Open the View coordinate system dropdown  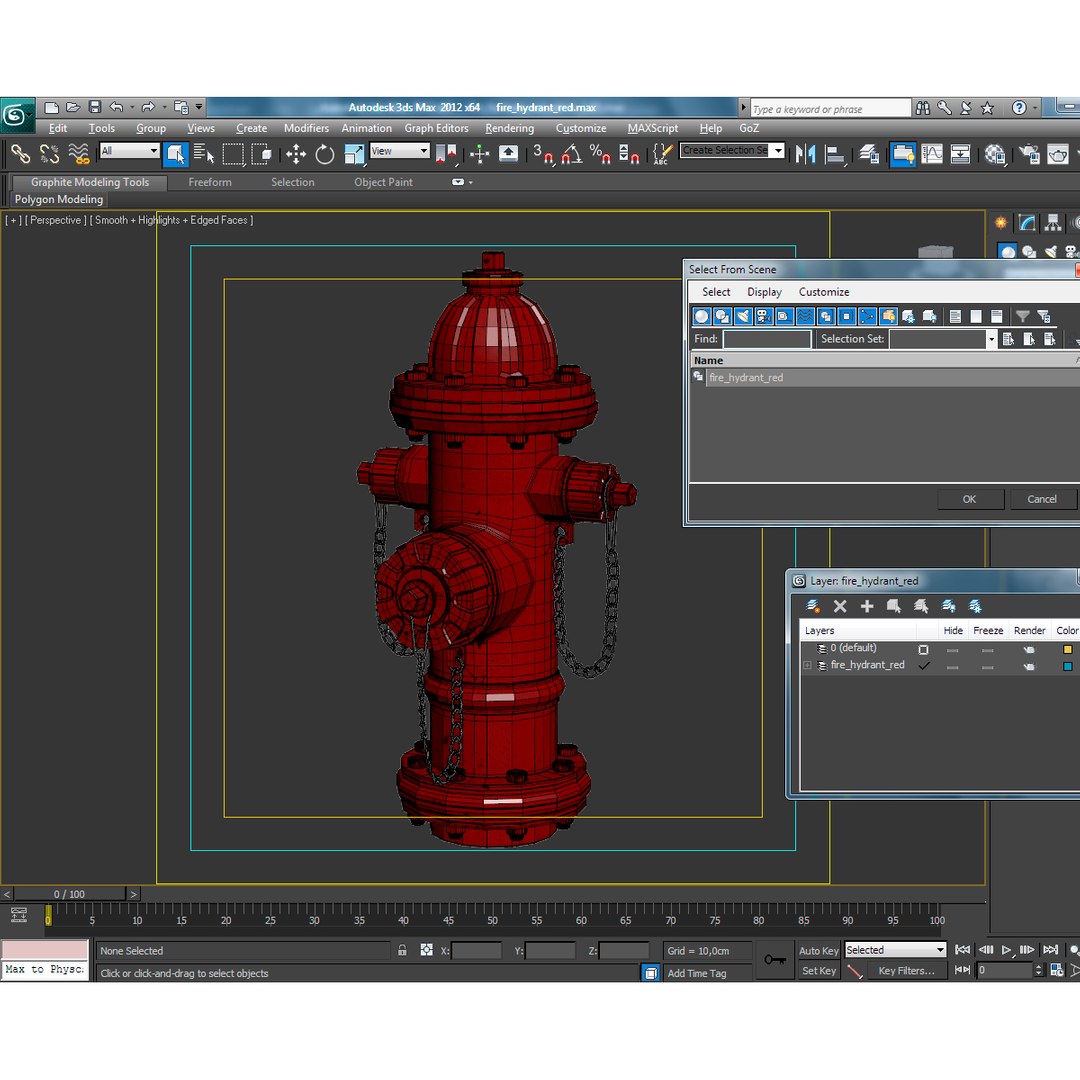399,150
